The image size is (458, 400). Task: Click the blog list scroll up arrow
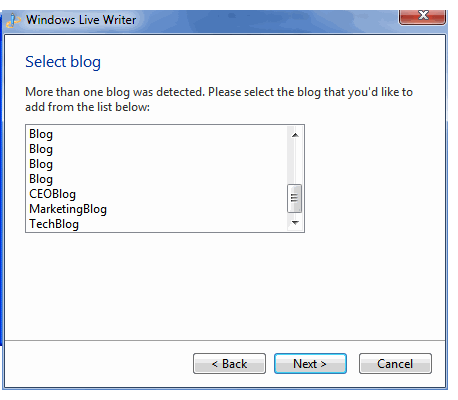click(295, 135)
